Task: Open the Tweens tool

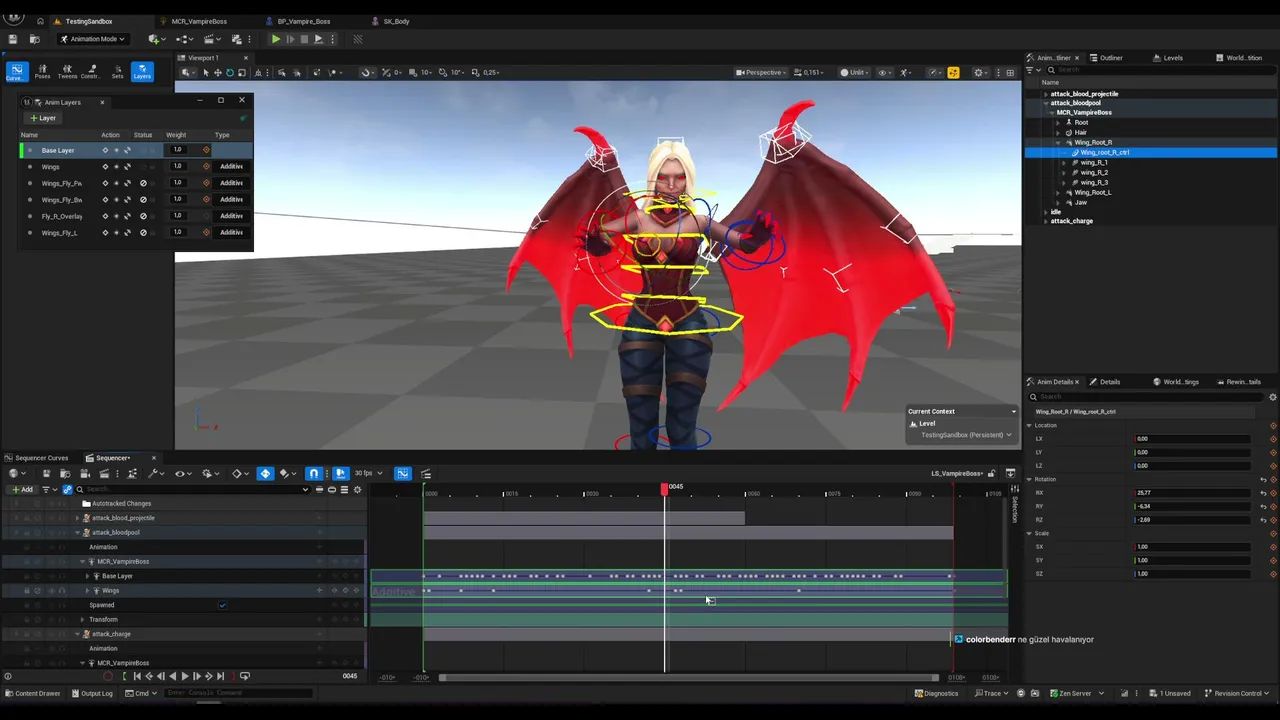Action: [x=67, y=71]
